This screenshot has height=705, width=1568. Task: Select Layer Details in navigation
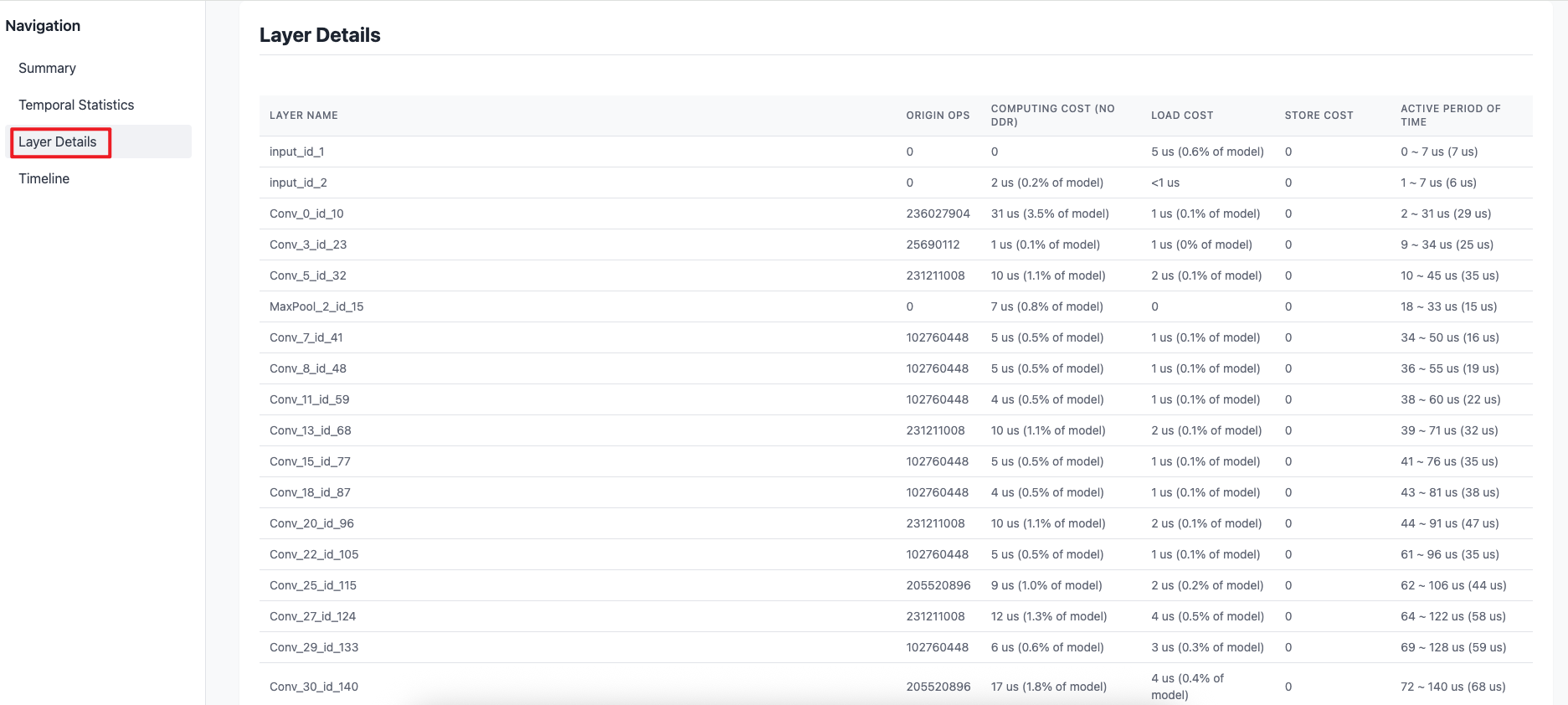(58, 142)
